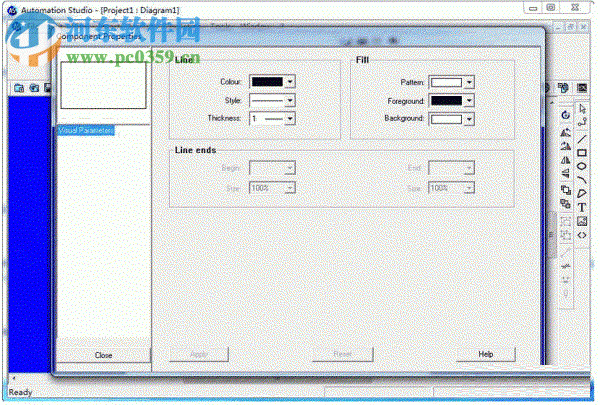Select the Ellipse drawing tool
The width and height of the screenshot is (600, 405).
pos(582,166)
